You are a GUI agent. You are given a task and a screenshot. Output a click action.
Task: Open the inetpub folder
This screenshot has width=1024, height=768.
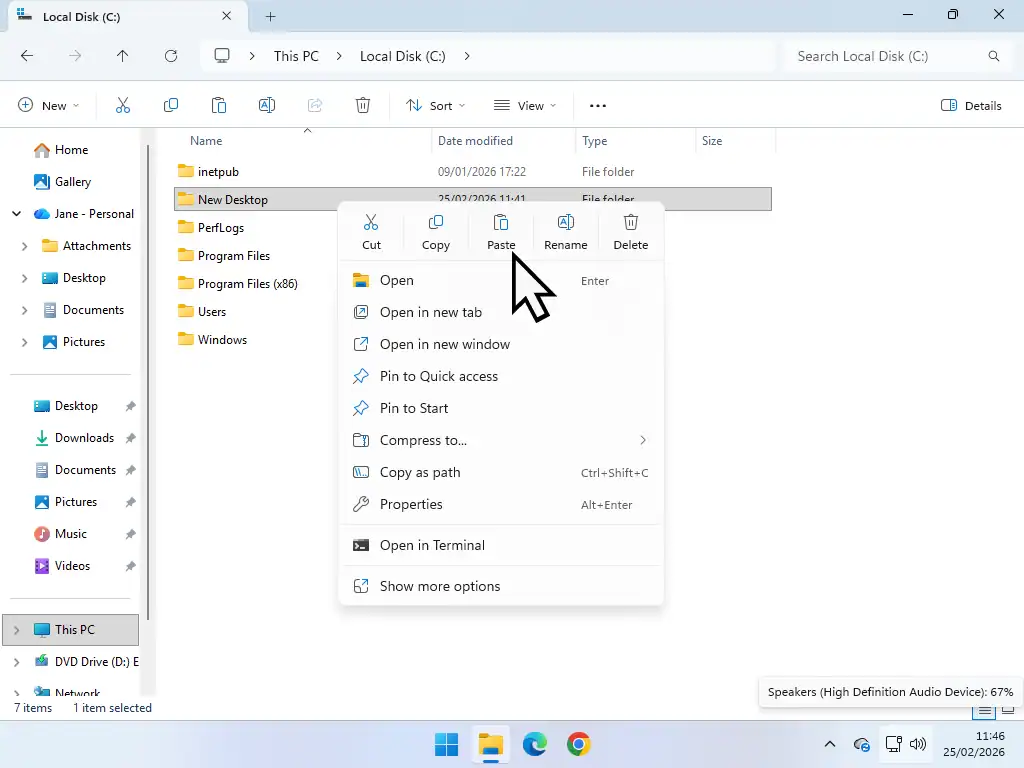click(x=218, y=171)
